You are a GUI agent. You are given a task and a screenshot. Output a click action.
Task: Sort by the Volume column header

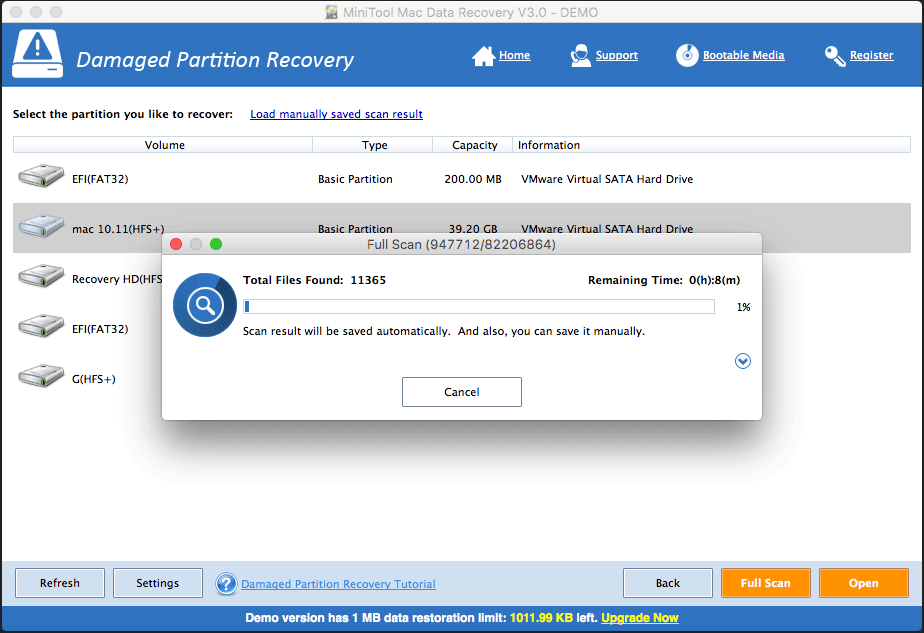[x=163, y=145]
